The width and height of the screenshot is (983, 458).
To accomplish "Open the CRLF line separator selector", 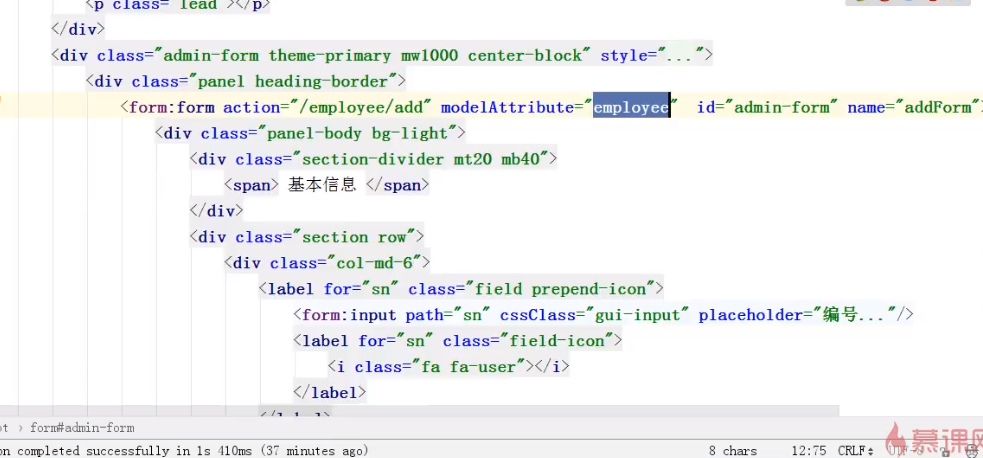I will [x=858, y=451].
